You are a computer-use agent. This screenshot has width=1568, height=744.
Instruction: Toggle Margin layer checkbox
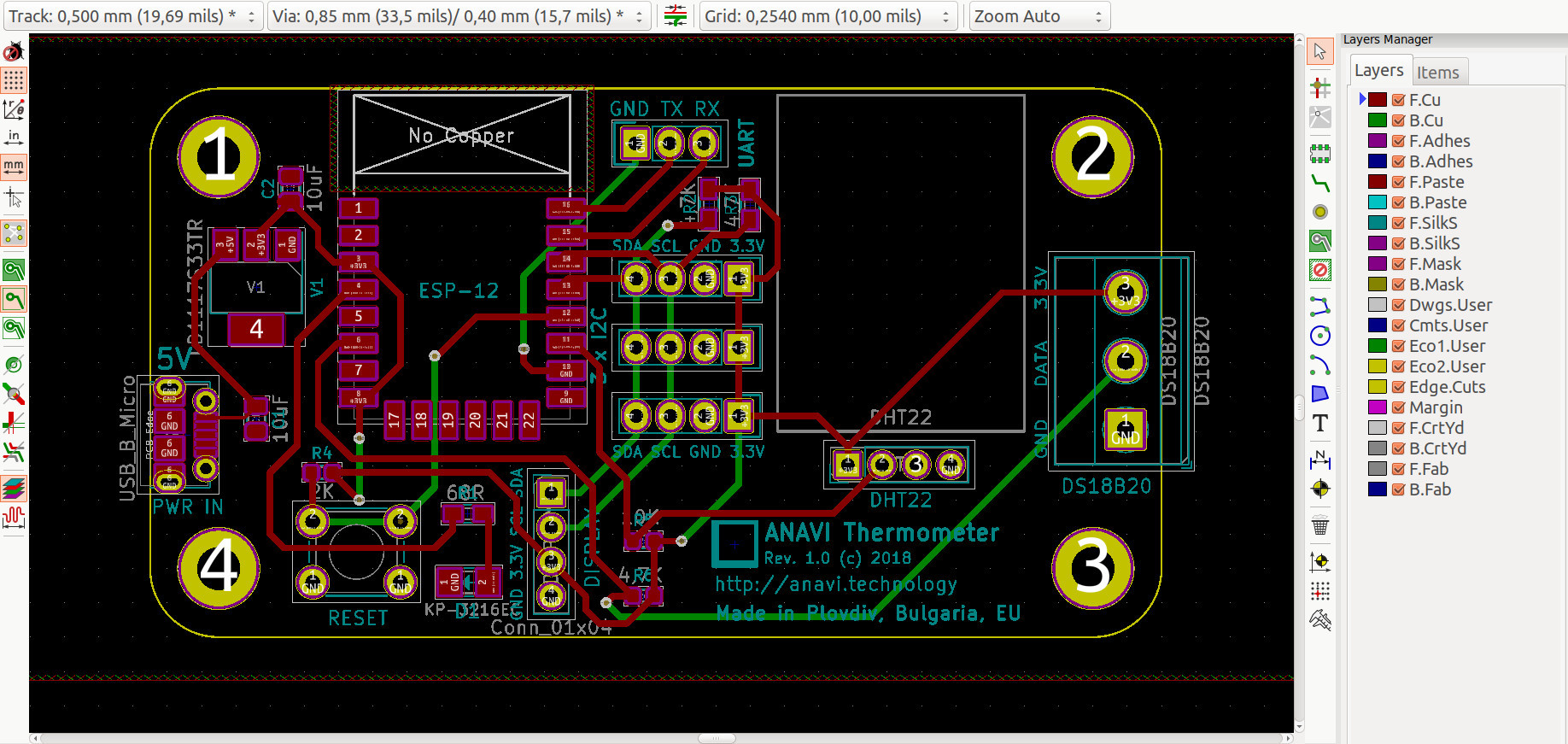[1399, 407]
